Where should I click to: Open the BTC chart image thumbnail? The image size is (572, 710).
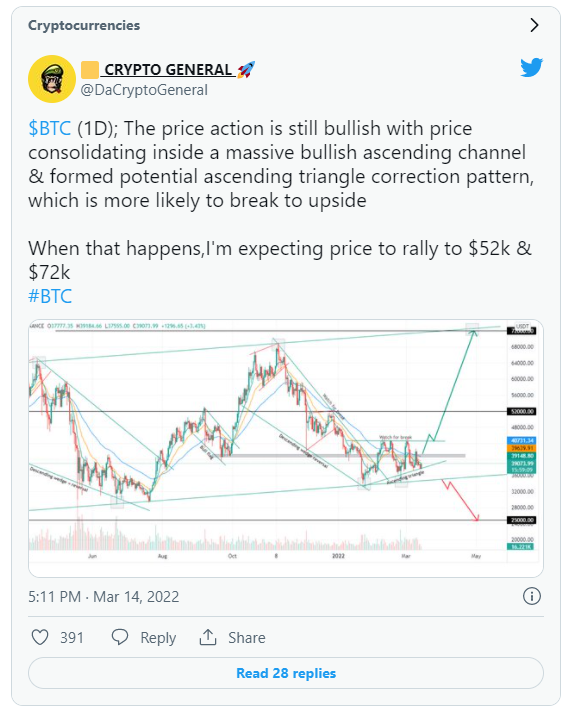point(286,448)
